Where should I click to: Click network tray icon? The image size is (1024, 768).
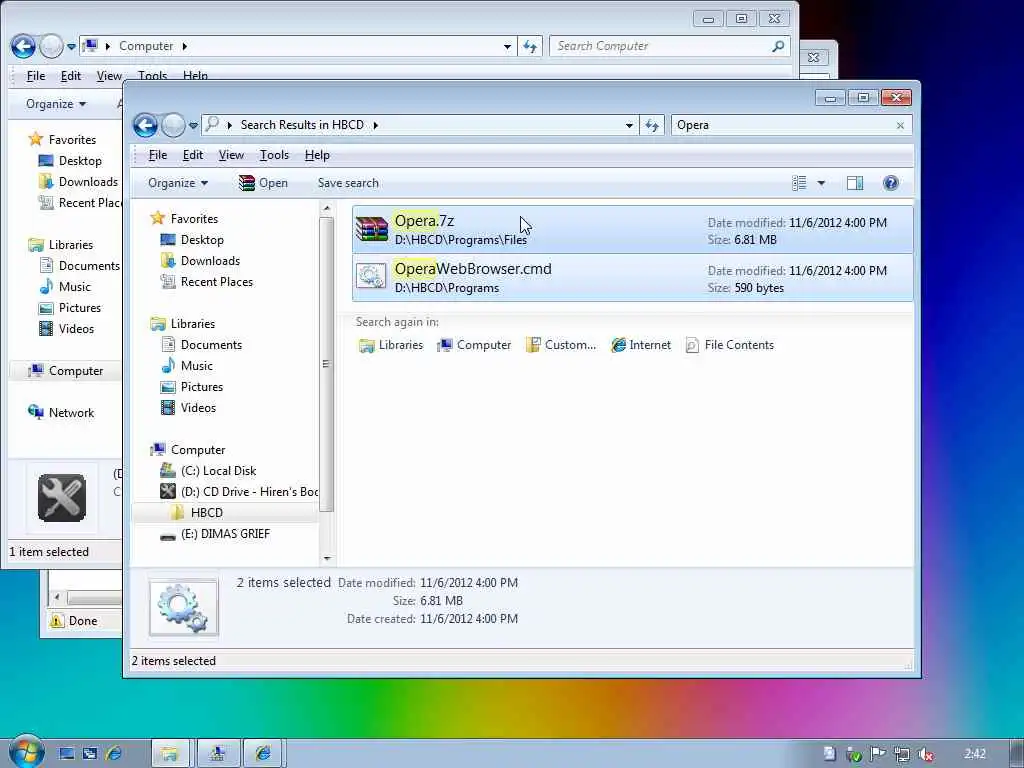tap(901, 754)
